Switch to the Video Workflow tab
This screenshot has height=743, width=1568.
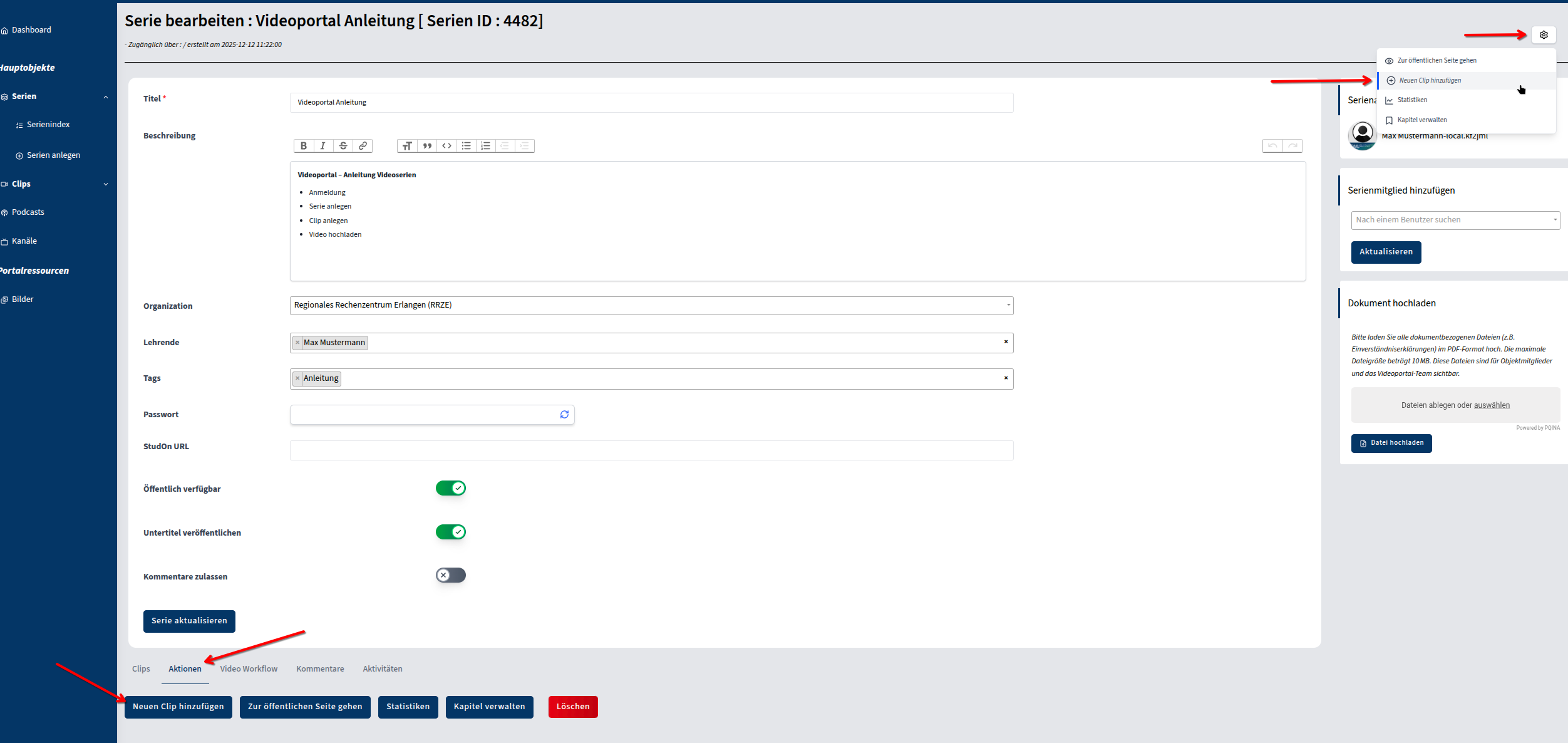click(249, 669)
